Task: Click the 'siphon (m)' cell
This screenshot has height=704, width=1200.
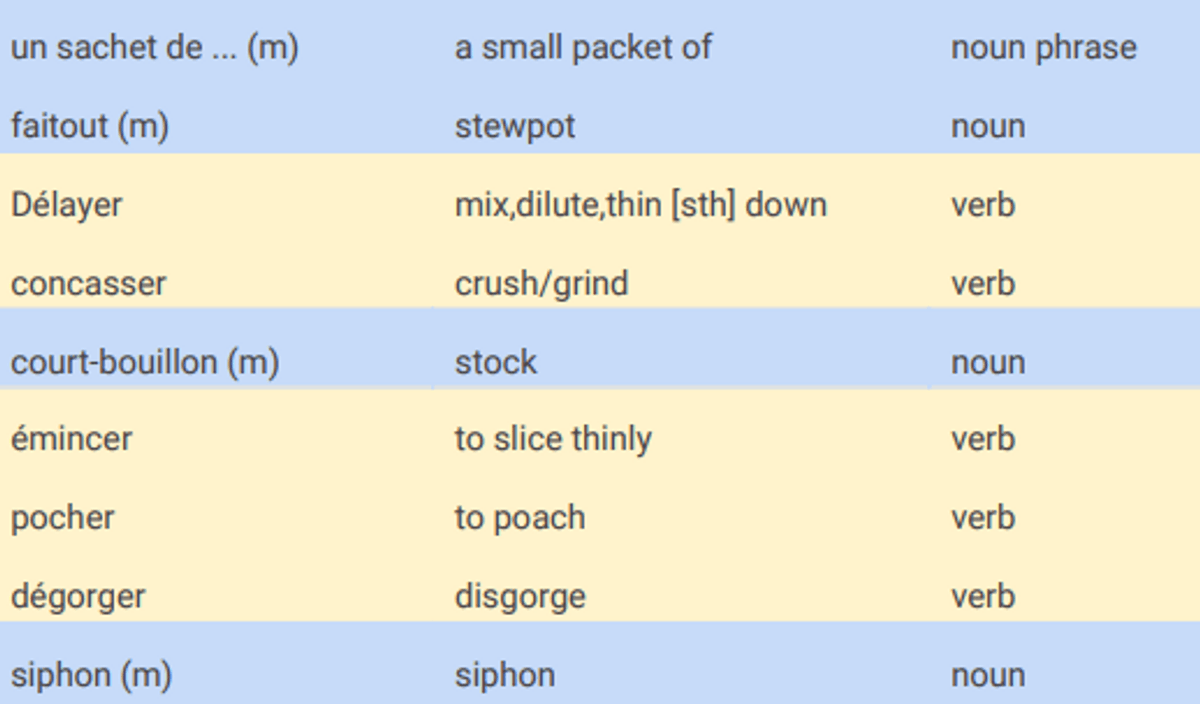Action: coord(217,675)
